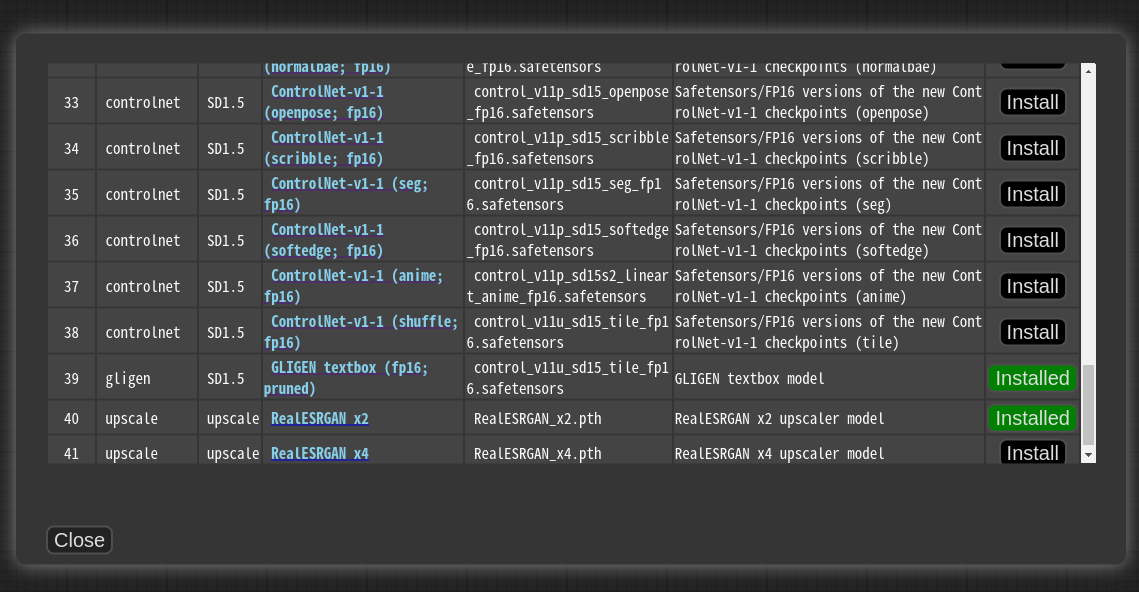Click the scrollbar down arrow
Screen dimensions: 1139x592
(x=1088, y=456)
